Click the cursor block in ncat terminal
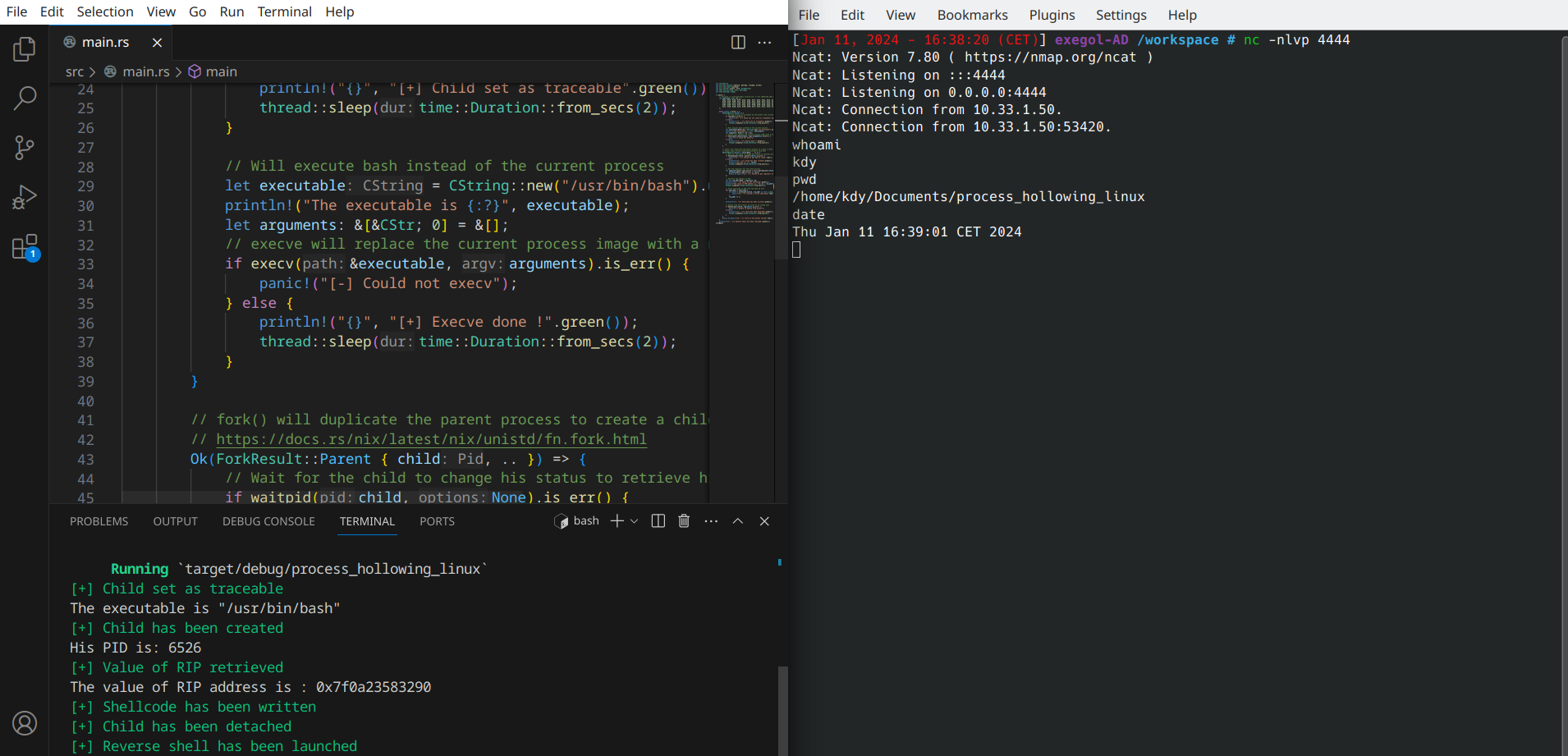1568x756 pixels. point(796,250)
